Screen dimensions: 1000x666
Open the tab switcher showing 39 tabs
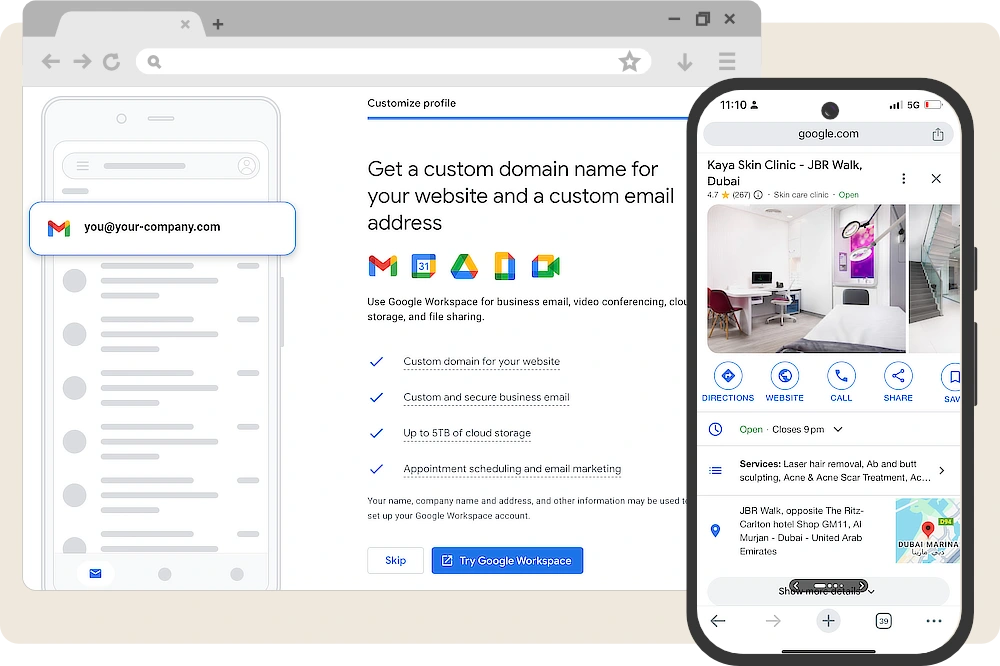click(883, 621)
